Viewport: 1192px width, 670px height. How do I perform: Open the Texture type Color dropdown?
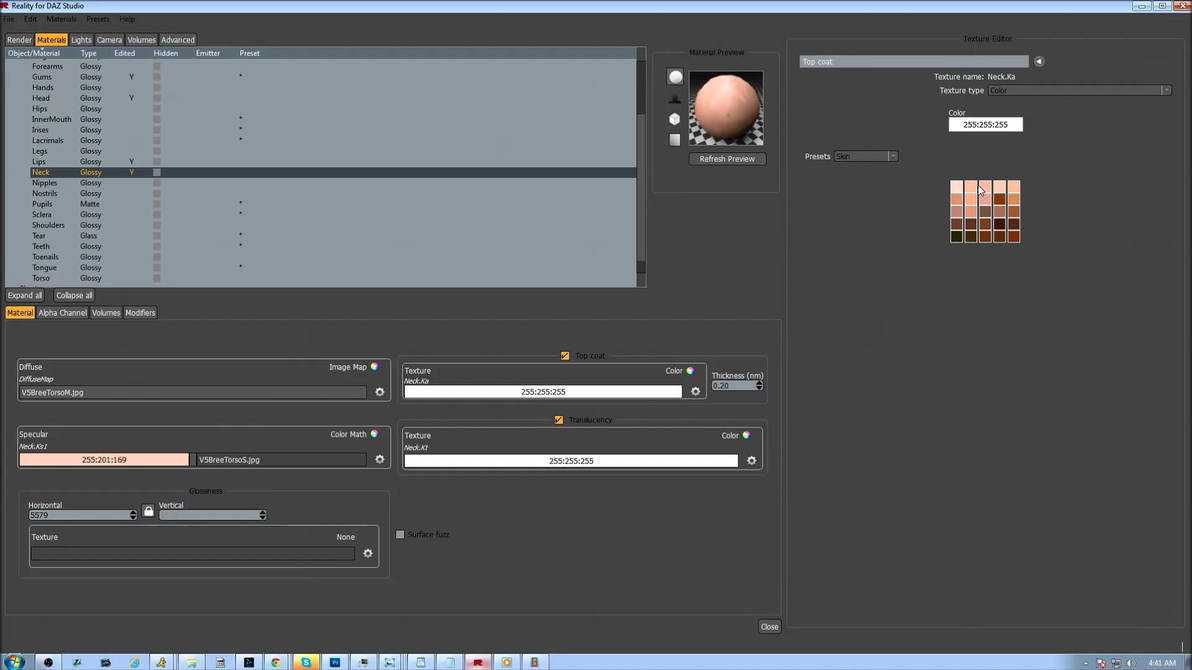1163,90
